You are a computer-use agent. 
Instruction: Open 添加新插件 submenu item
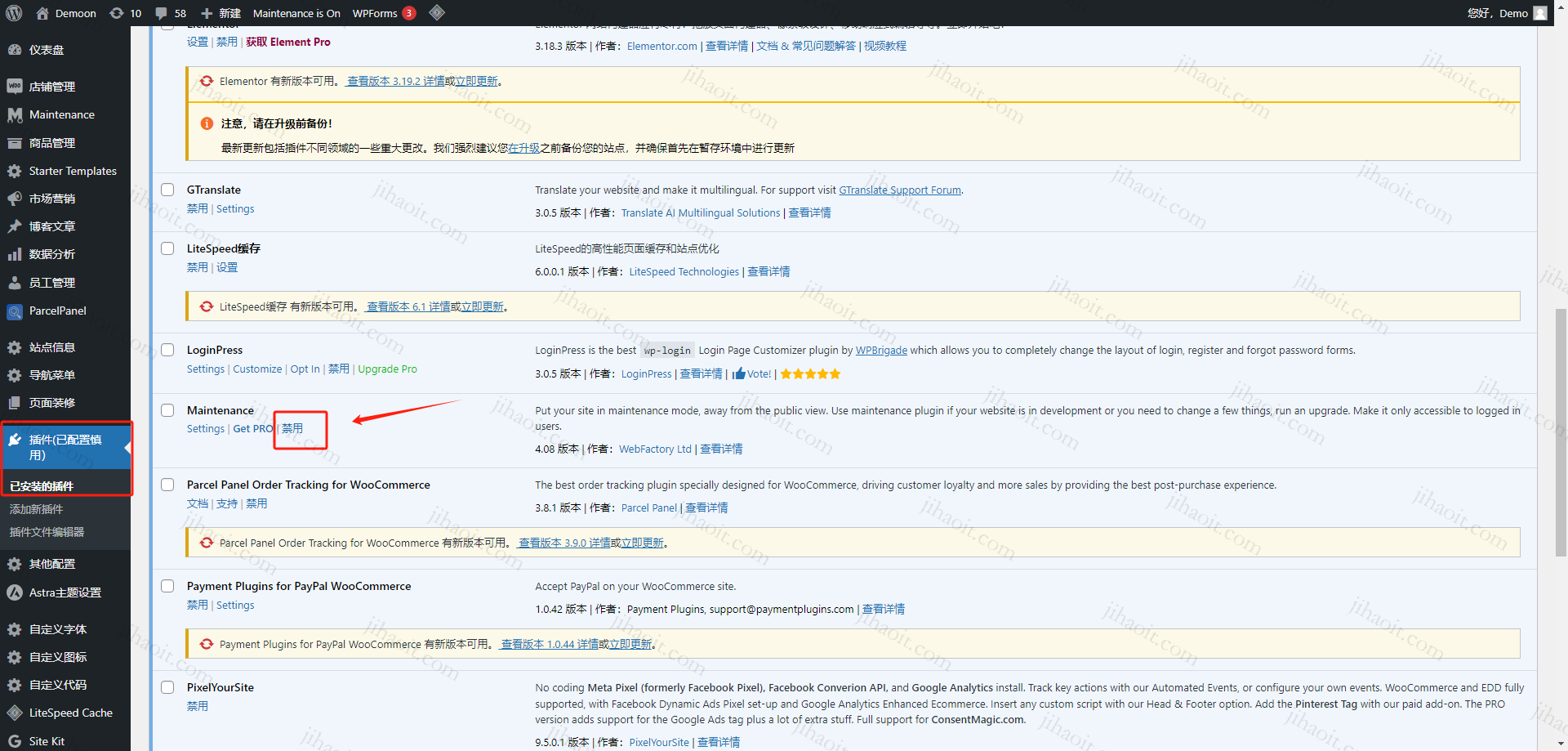pyautogui.click(x=36, y=509)
